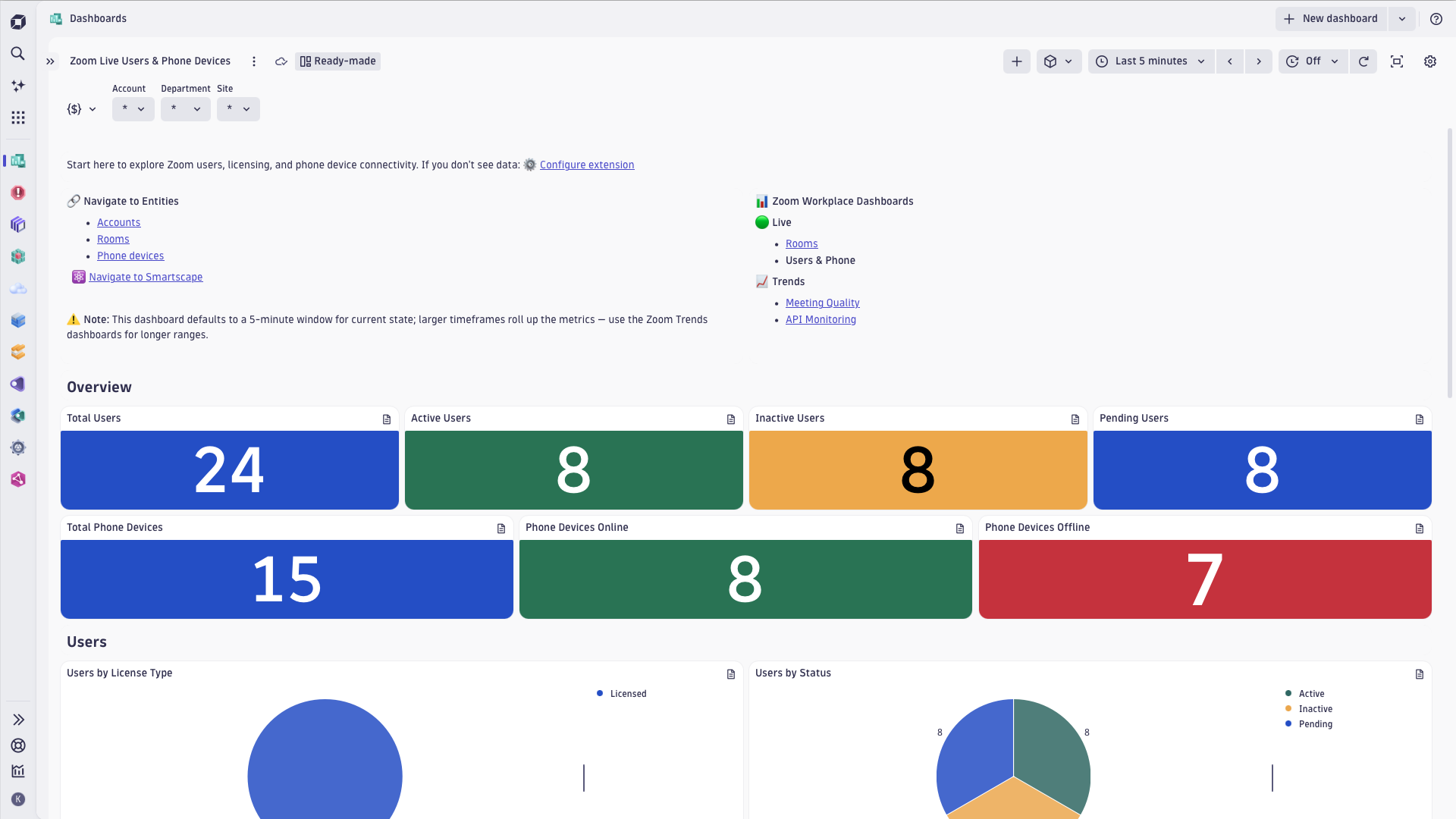Toggle the Licensed legend item

(622, 694)
